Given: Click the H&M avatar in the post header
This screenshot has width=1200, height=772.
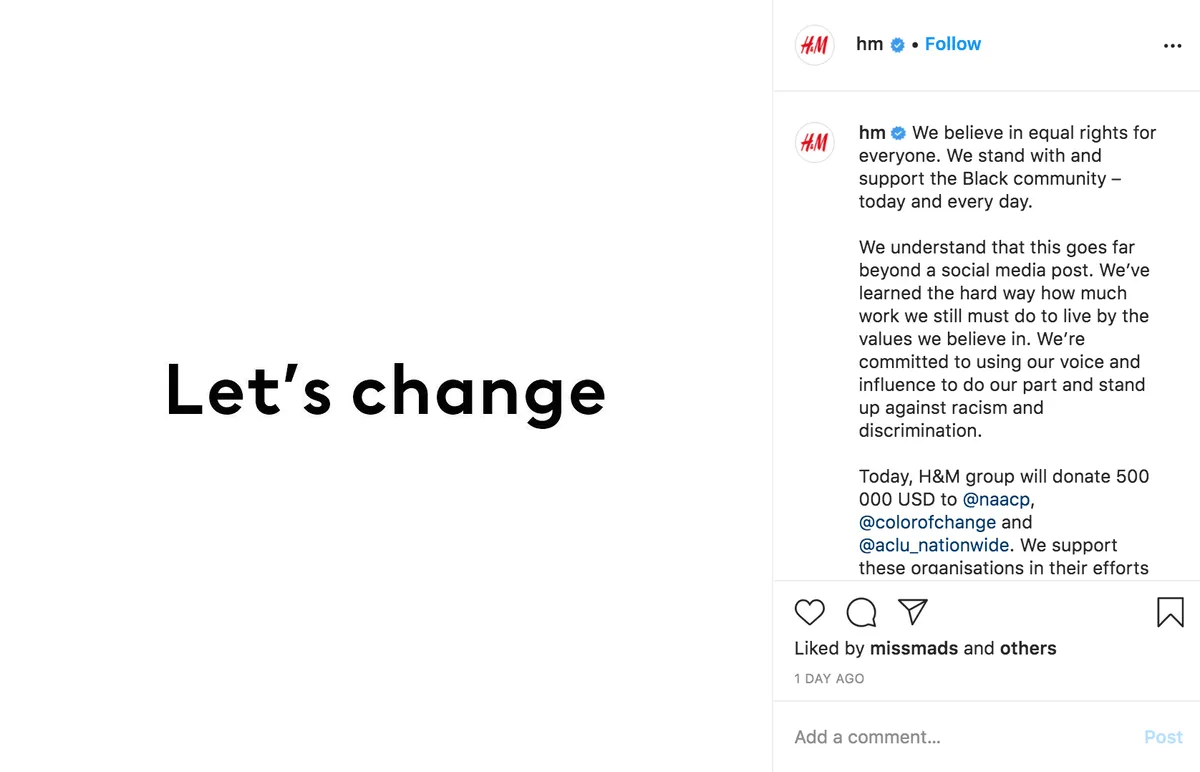Looking at the screenshot, I should pos(814,45).
